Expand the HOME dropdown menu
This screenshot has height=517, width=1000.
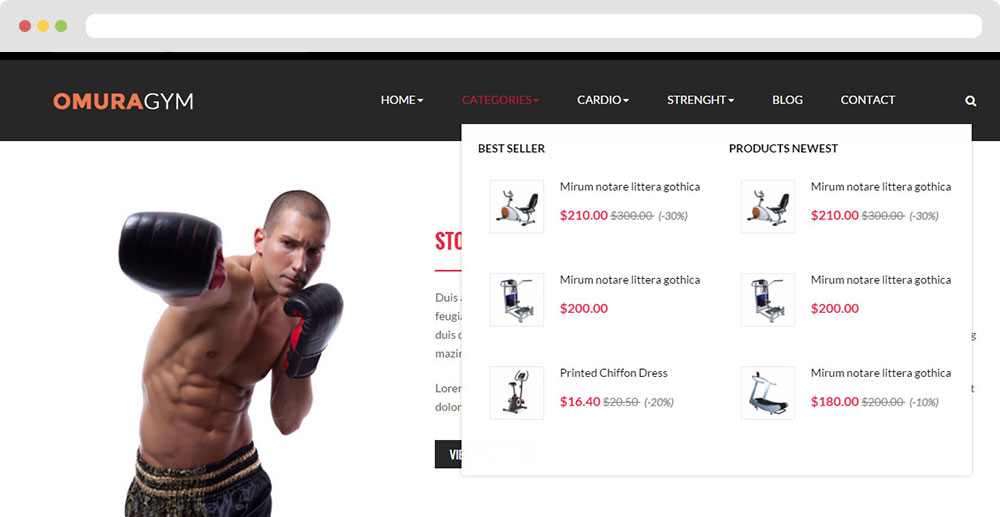click(x=402, y=100)
